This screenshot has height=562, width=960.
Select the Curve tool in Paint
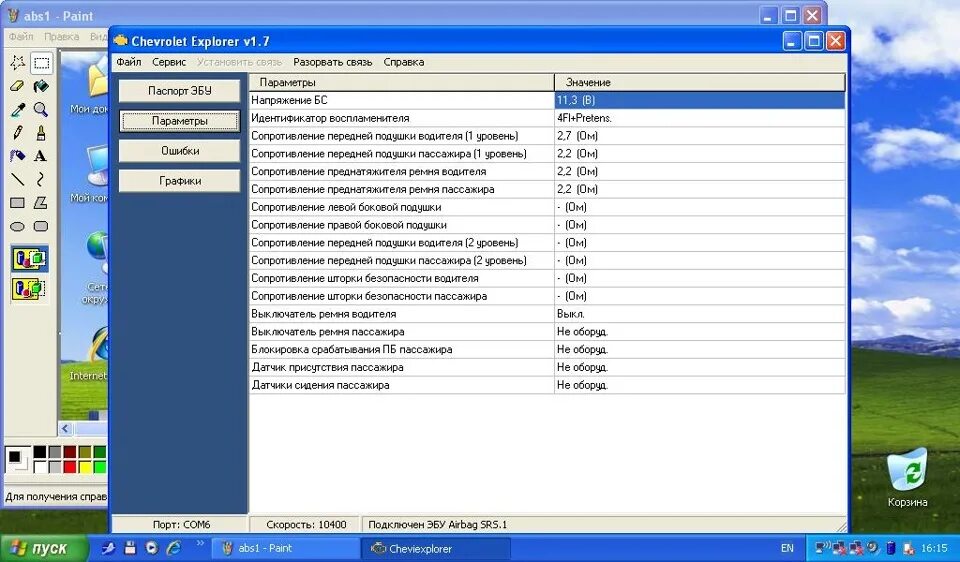(x=41, y=179)
